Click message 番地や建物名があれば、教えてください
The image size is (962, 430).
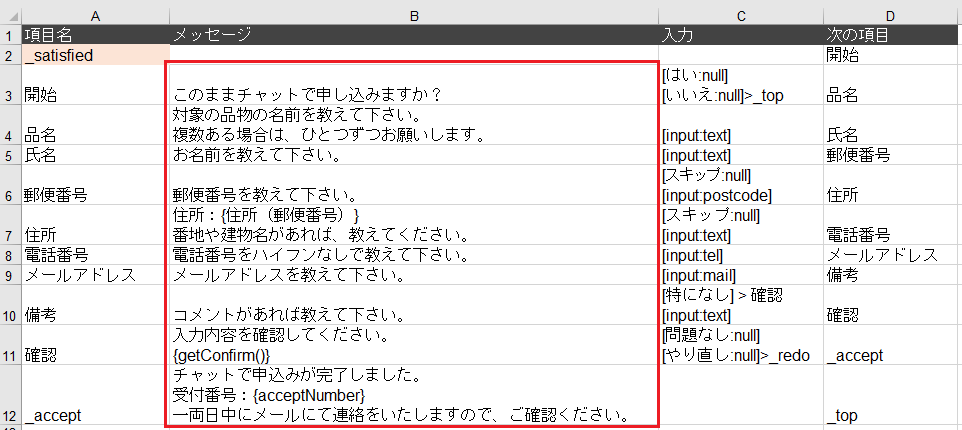click(x=321, y=236)
